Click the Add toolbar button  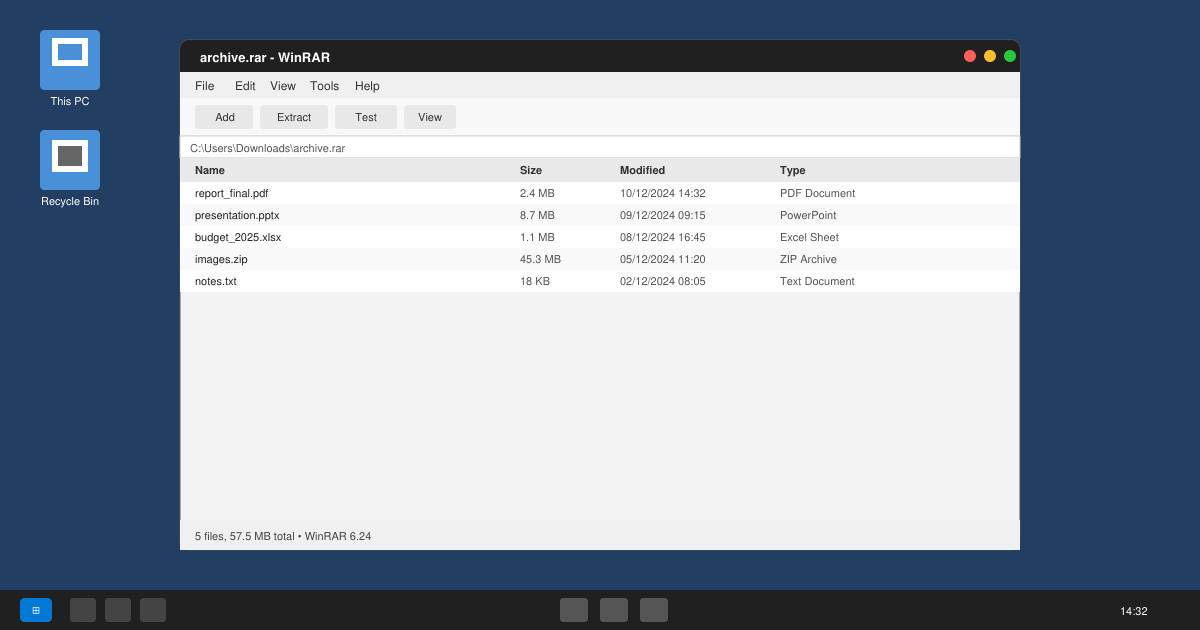(224, 117)
